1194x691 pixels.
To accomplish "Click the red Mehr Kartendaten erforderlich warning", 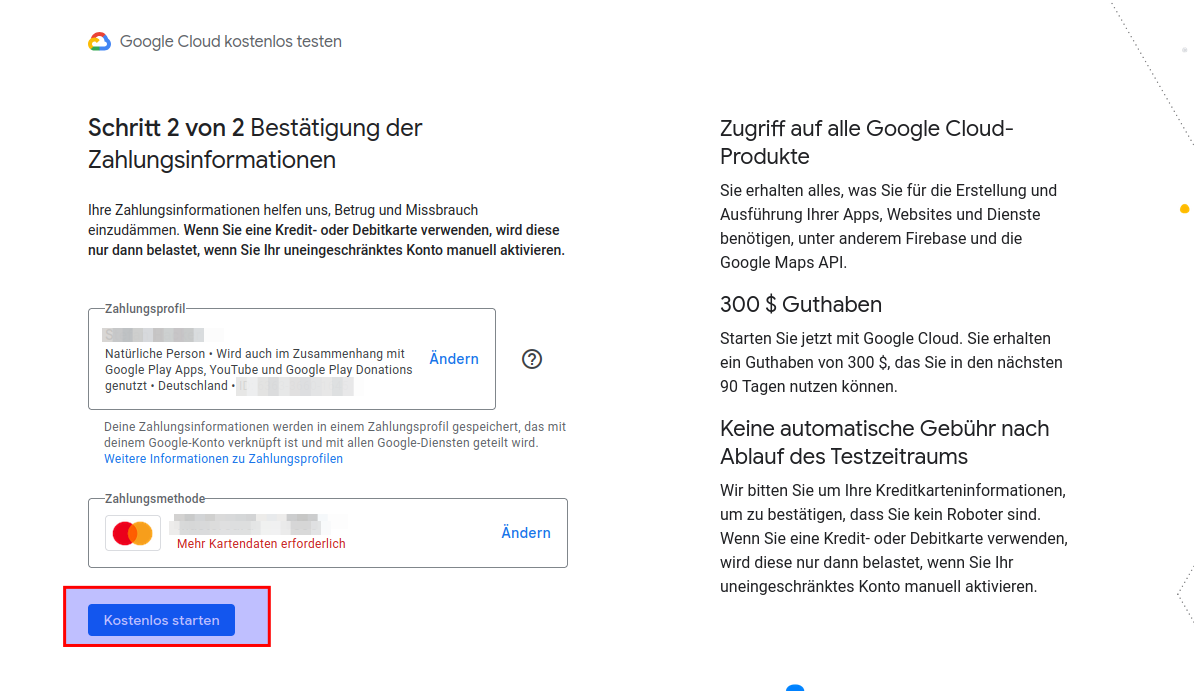I will click(261, 544).
